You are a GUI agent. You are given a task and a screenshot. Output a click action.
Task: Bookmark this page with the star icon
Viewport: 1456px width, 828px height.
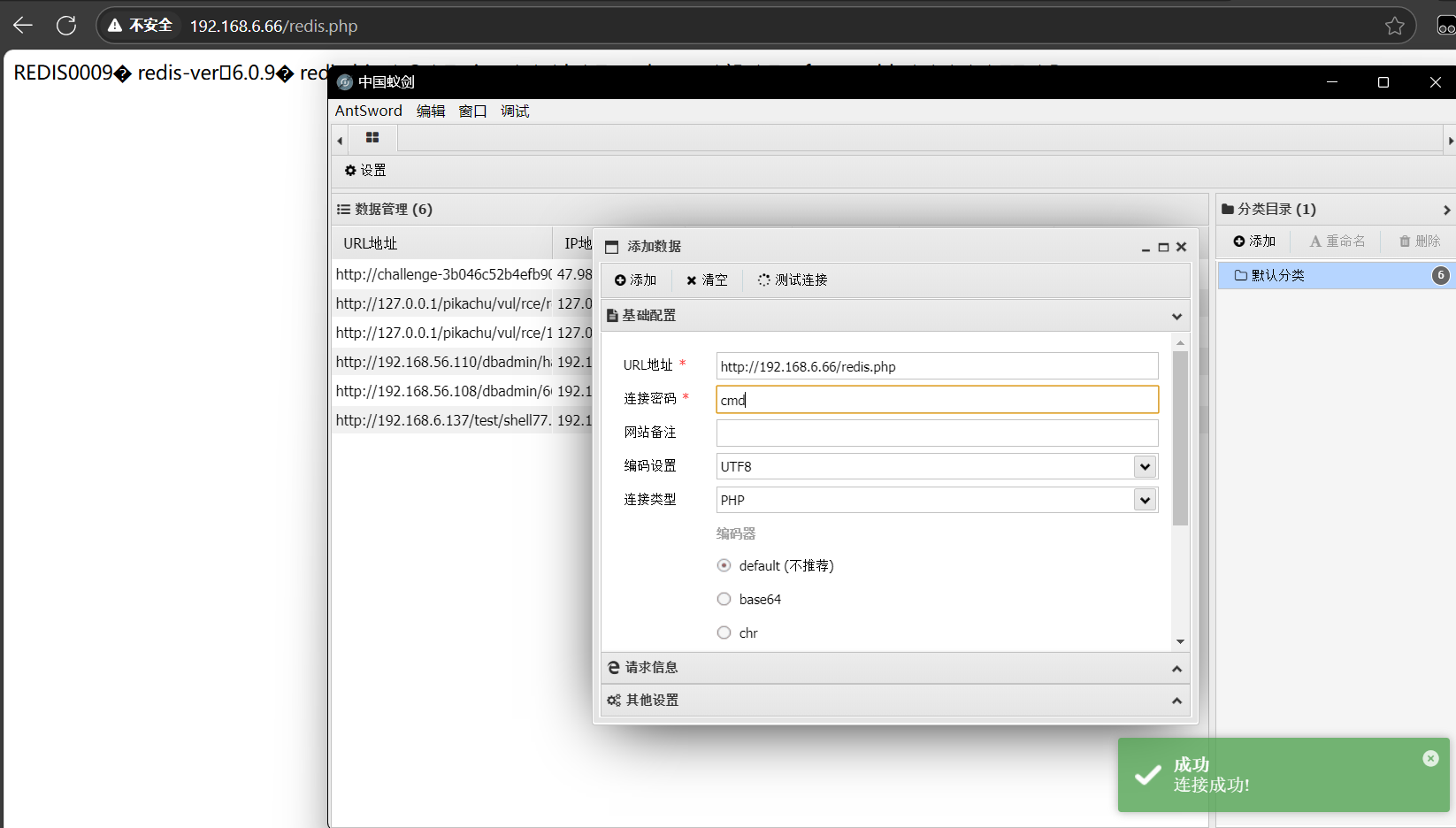point(1395,26)
